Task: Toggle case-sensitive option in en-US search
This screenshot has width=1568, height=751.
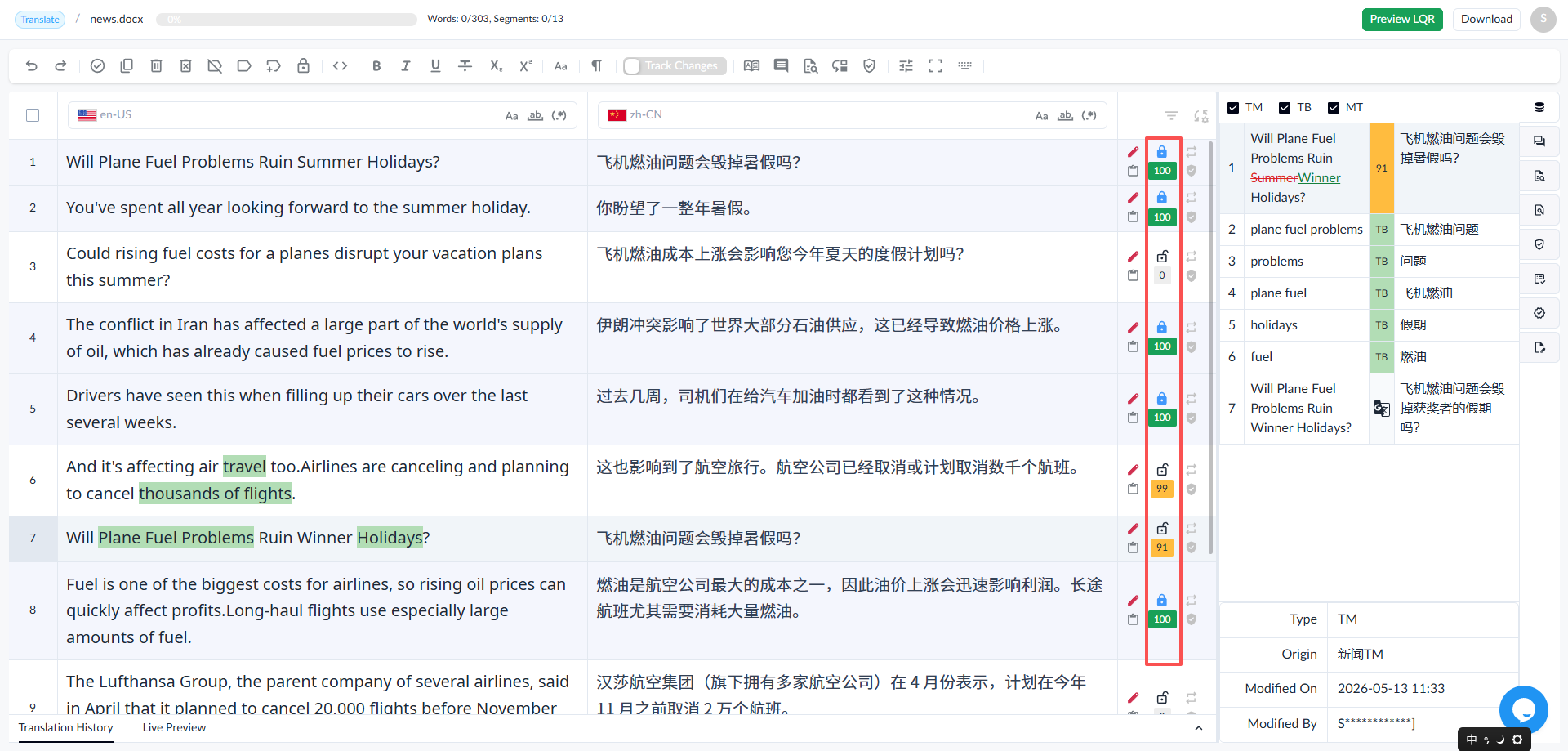Action: [511, 116]
